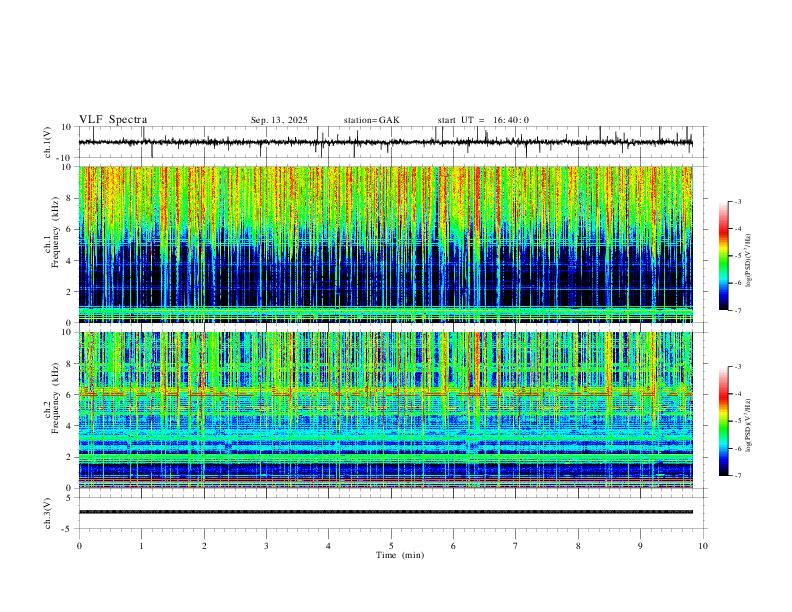
Task: Click the time axis tick label '2'
Action: (204, 546)
